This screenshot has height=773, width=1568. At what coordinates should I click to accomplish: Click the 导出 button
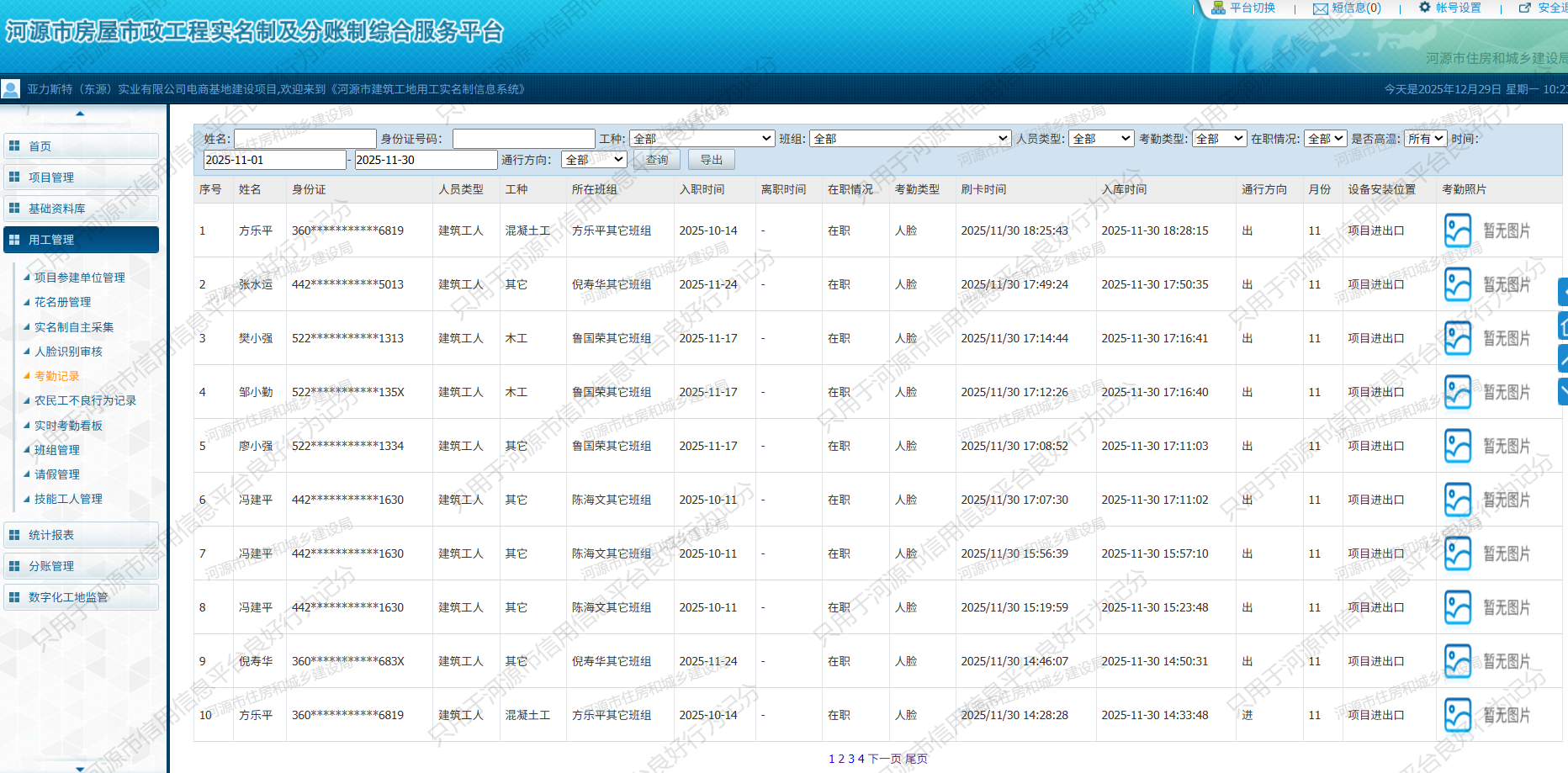(711, 160)
